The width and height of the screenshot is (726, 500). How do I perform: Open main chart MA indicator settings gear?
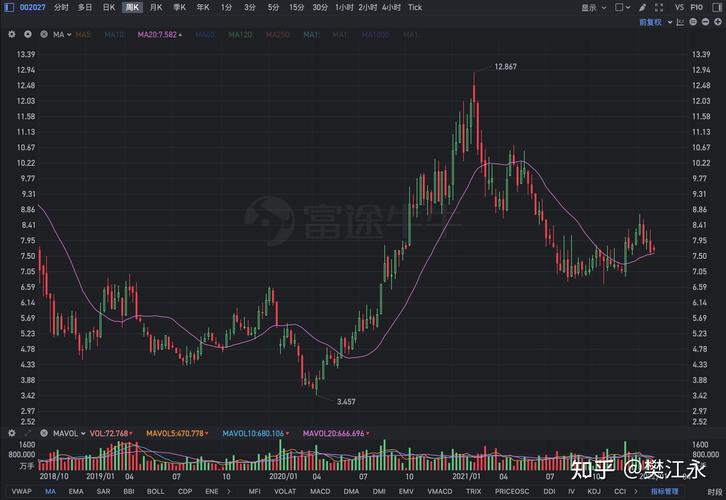tap(11, 34)
